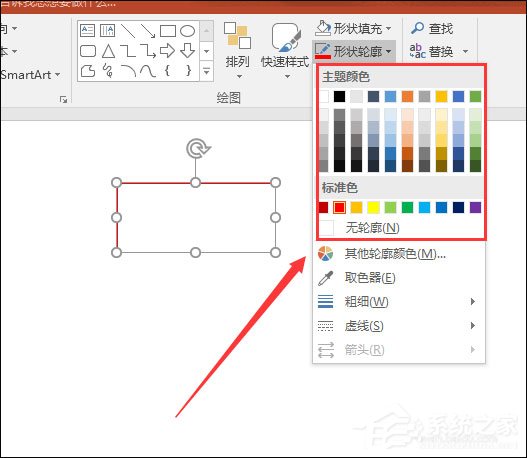
Task: Pick the yellow standard color swatch
Action: pyautogui.click(x=373, y=207)
